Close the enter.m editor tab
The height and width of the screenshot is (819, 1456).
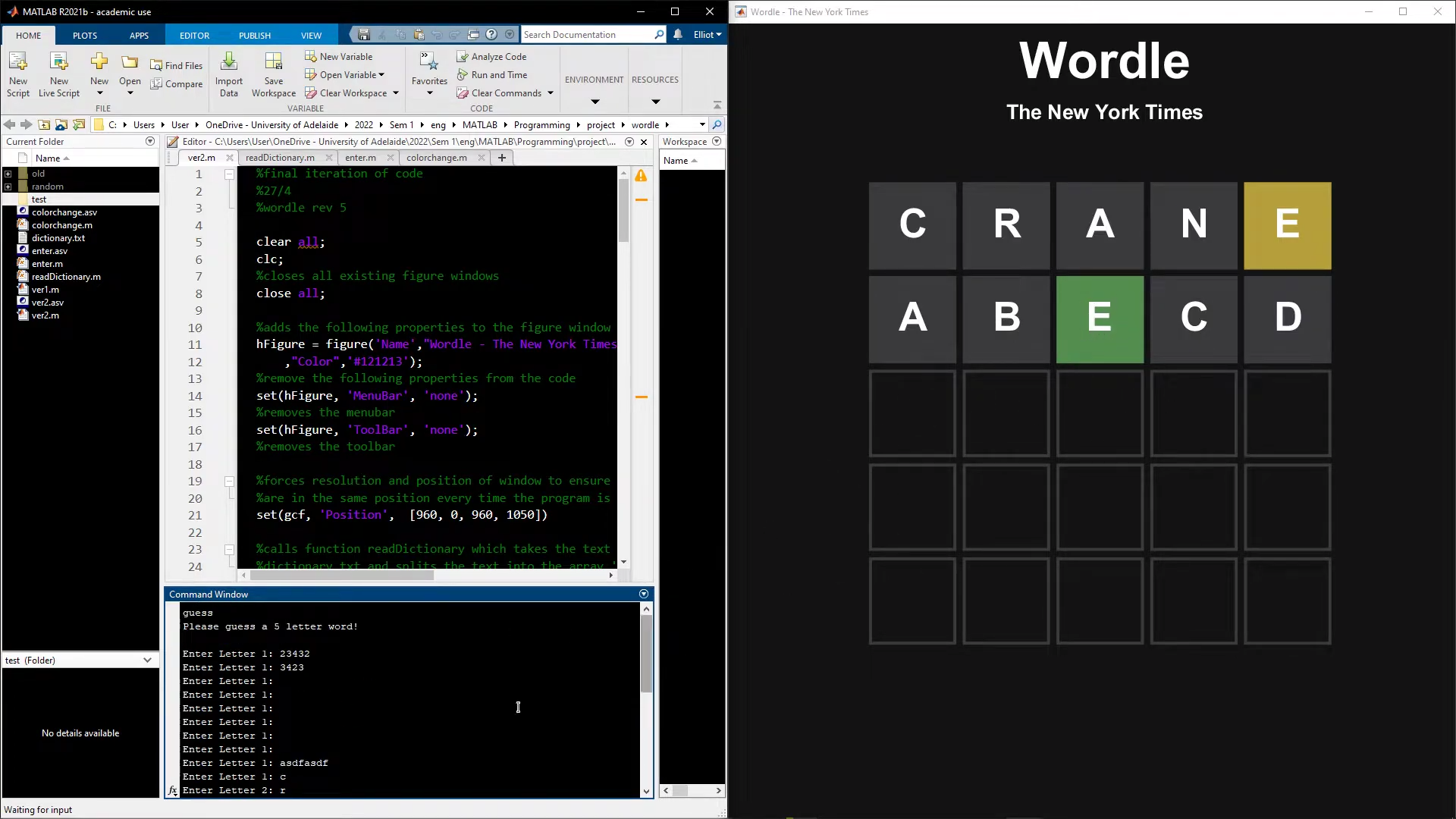[390, 158]
